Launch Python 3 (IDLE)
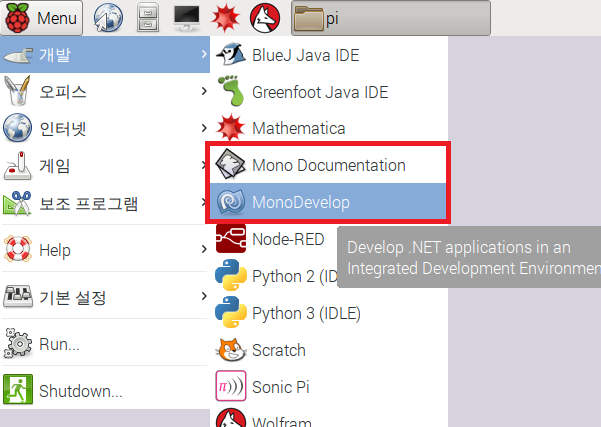This screenshot has width=601, height=427. (x=329, y=313)
